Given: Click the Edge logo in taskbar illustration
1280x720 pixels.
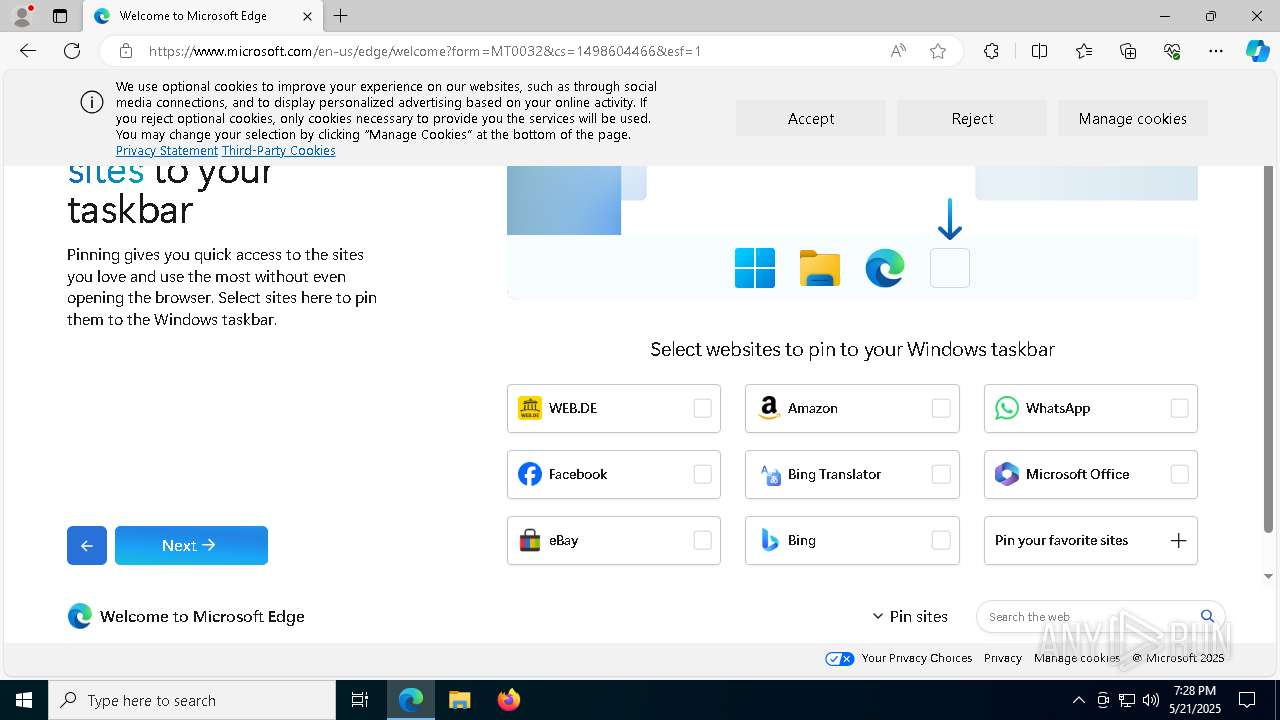Looking at the screenshot, I should coord(885,268).
